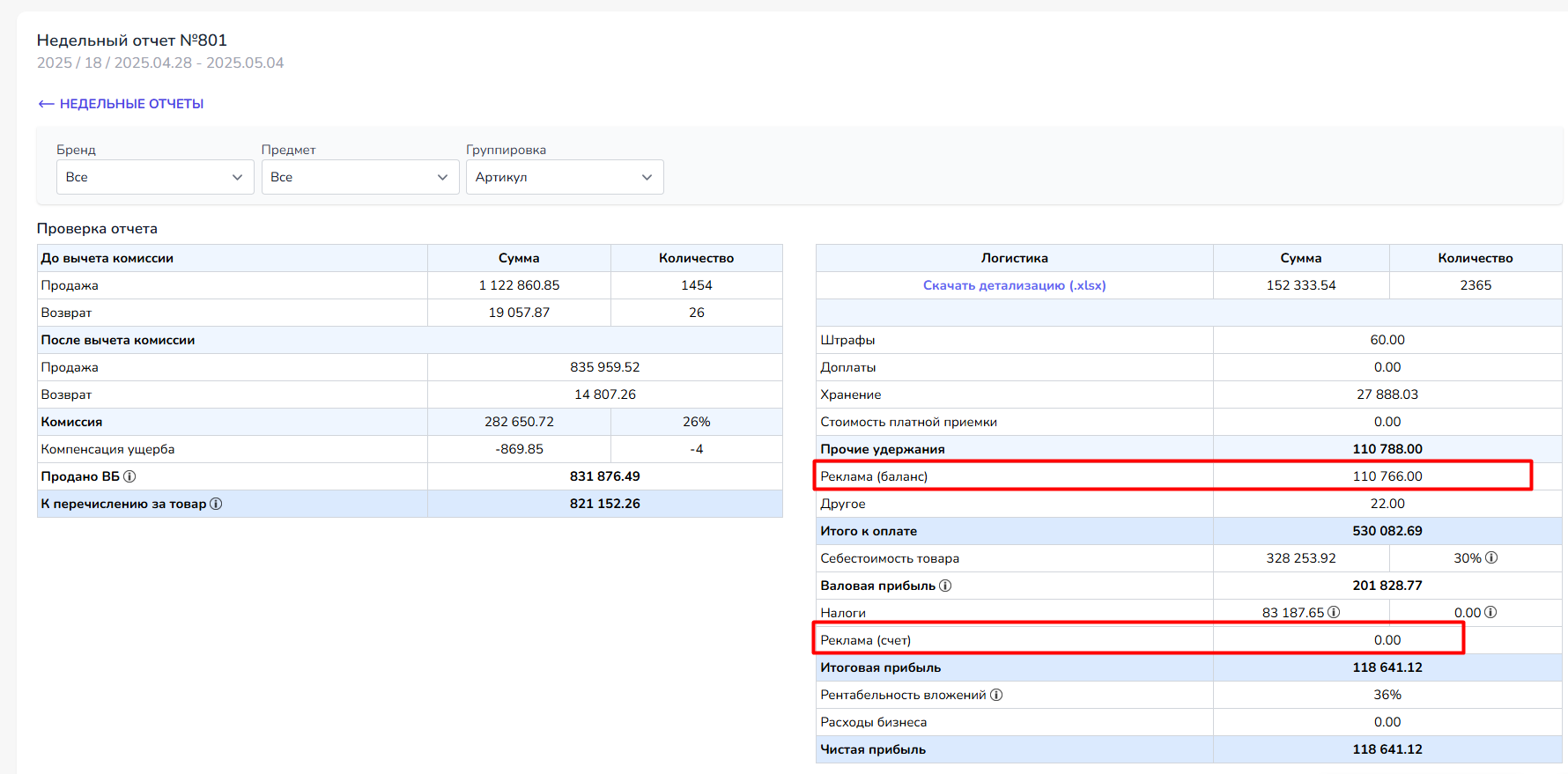Click the info icon next to Продано ВБ
The height and width of the screenshot is (774, 1568).
(x=129, y=476)
